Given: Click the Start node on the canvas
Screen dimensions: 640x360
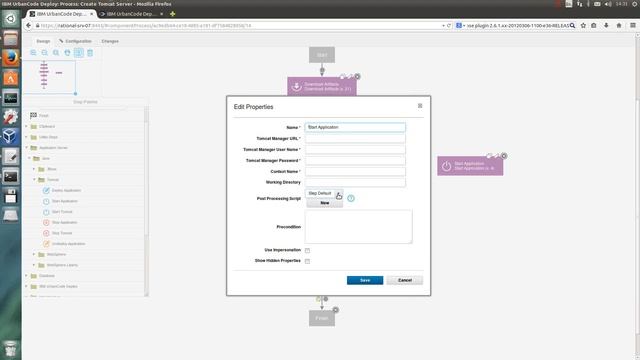Looking at the screenshot, I should point(322,55).
